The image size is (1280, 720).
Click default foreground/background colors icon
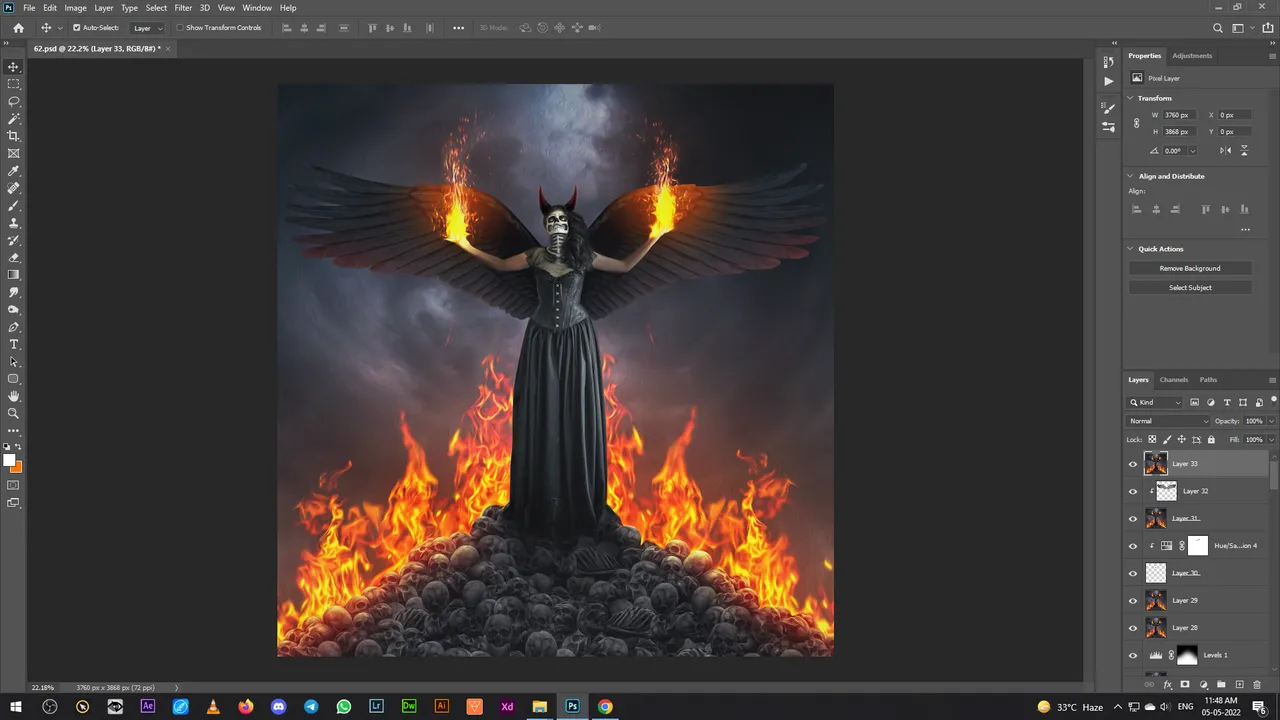pyautogui.click(x=7, y=447)
